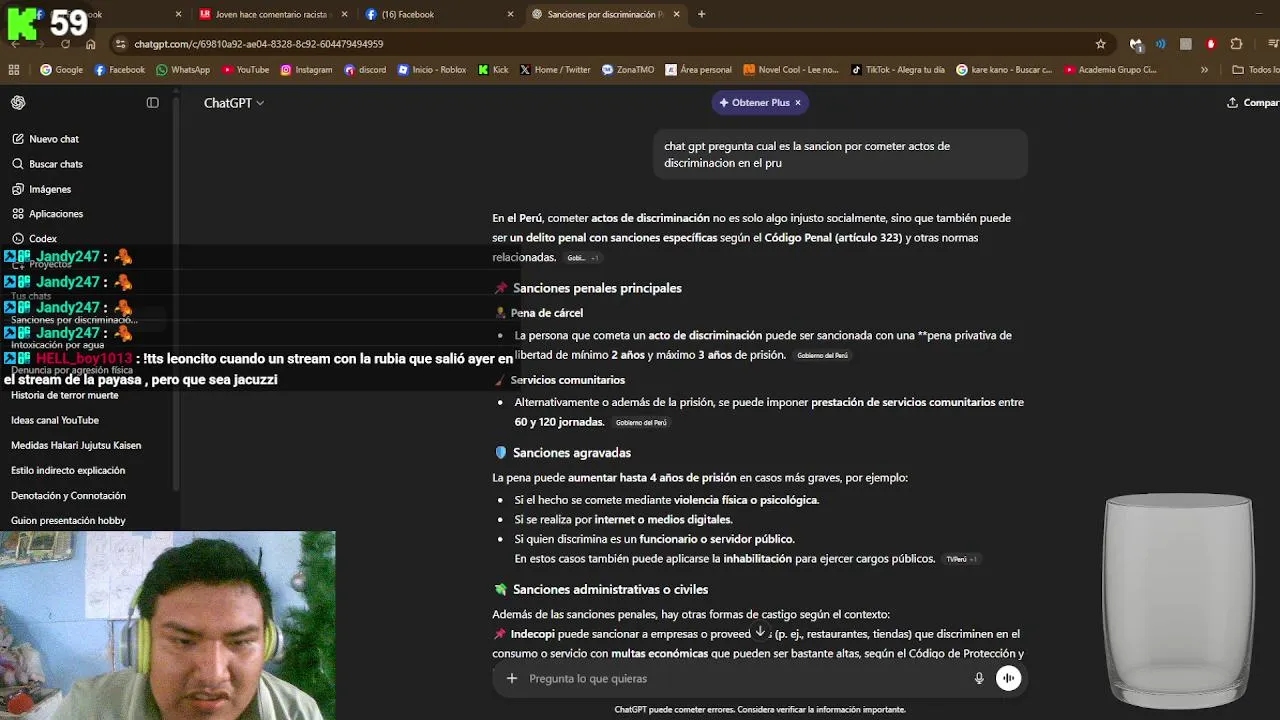The image size is (1280, 720).
Task: Open the TikTok - Alegra tu día bookmark
Action: click(x=898, y=70)
